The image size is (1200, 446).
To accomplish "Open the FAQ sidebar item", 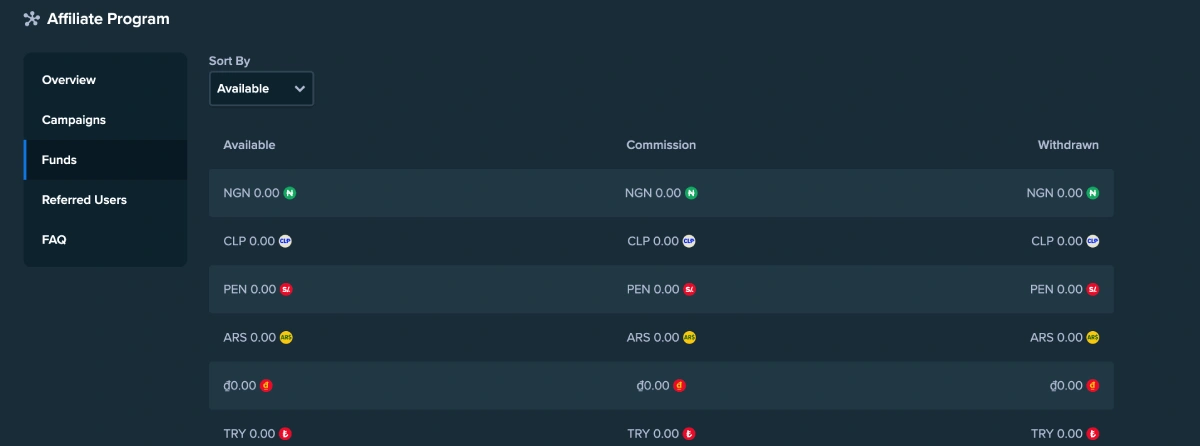I will point(54,240).
